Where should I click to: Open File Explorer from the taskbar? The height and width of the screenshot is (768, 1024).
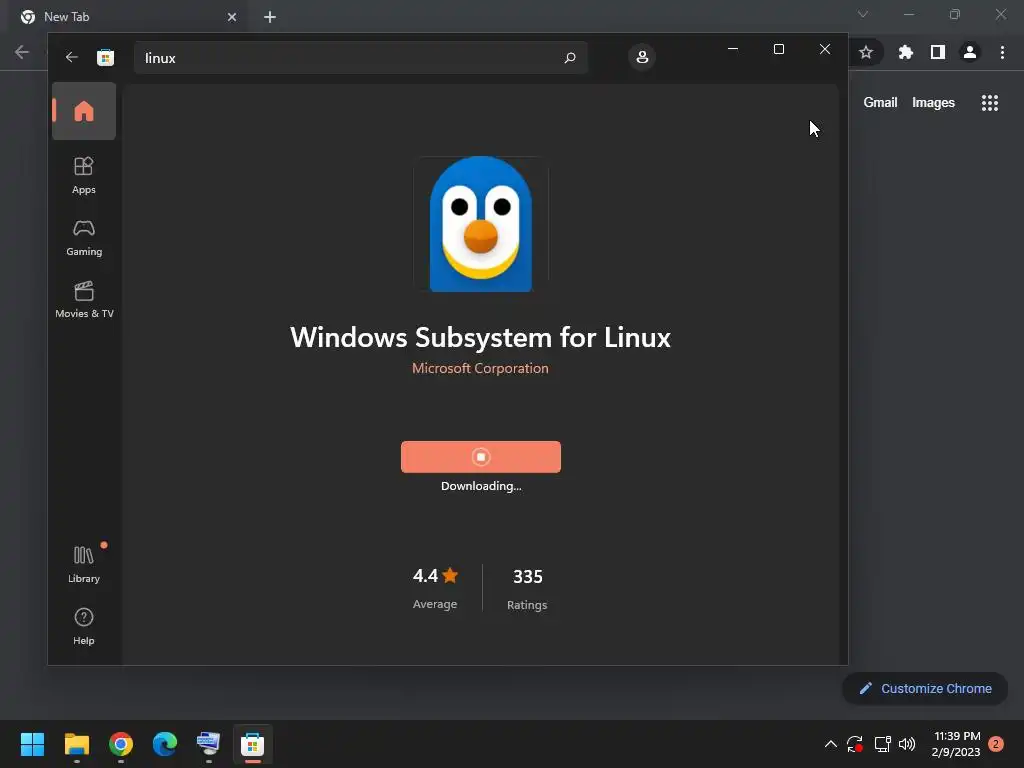(76, 744)
